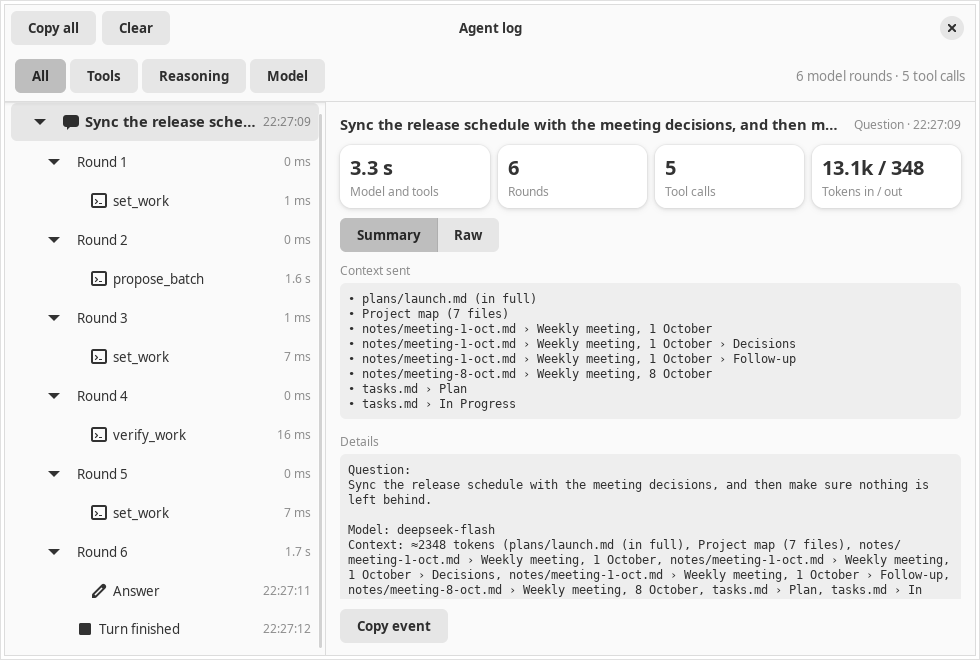Switch to the Summary view

tap(389, 235)
